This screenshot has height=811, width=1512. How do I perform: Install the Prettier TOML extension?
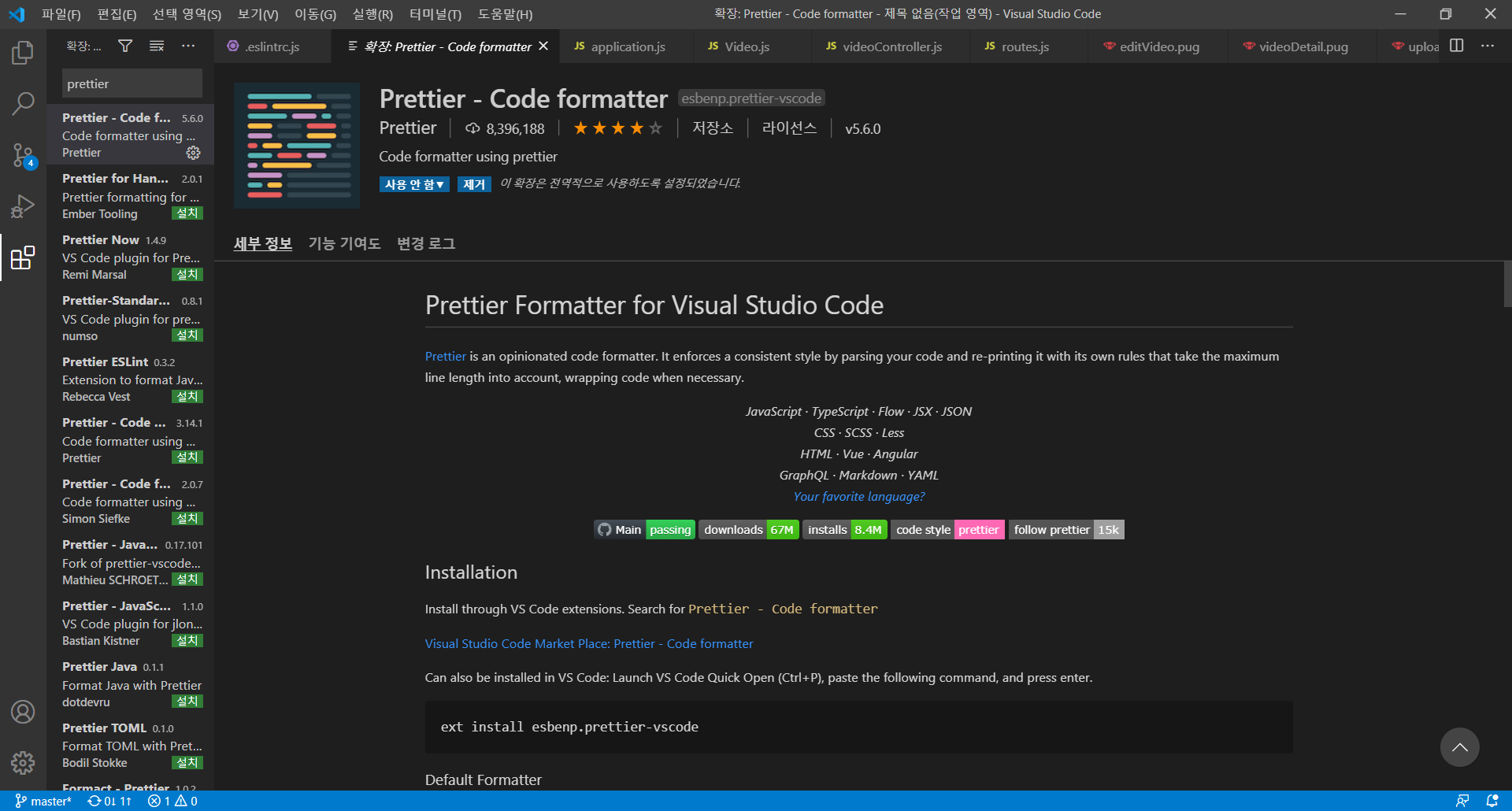[x=187, y=763]
